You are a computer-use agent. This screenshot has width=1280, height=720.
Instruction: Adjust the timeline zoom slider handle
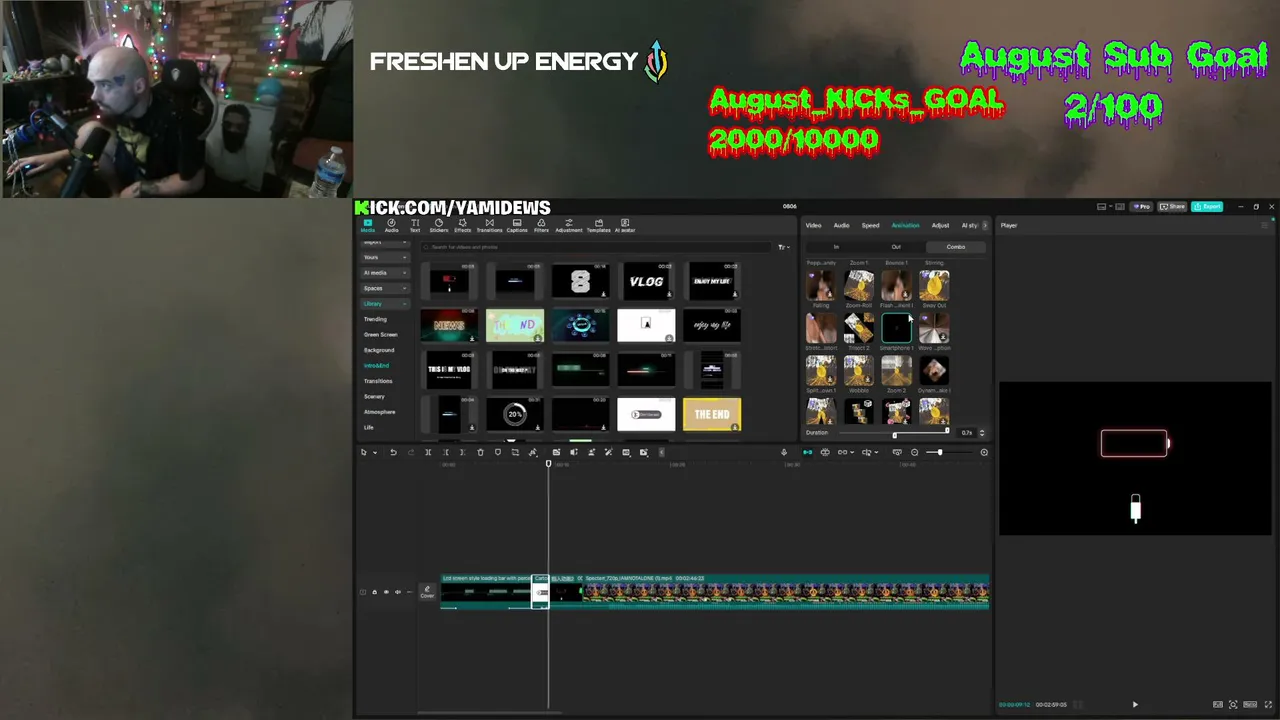coord(939,453)
